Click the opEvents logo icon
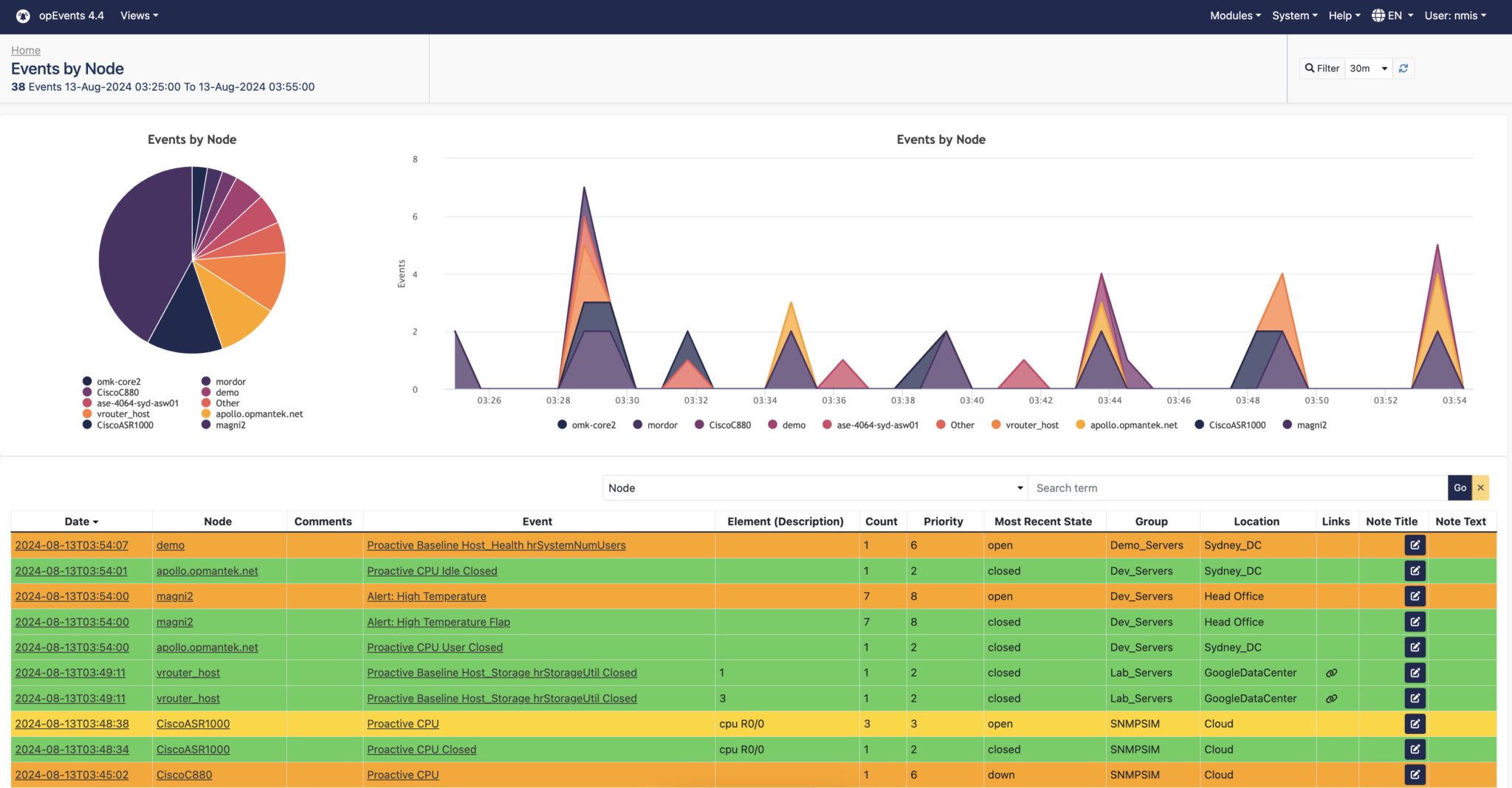The image size is (1512, 788). [x=23, y=16]
